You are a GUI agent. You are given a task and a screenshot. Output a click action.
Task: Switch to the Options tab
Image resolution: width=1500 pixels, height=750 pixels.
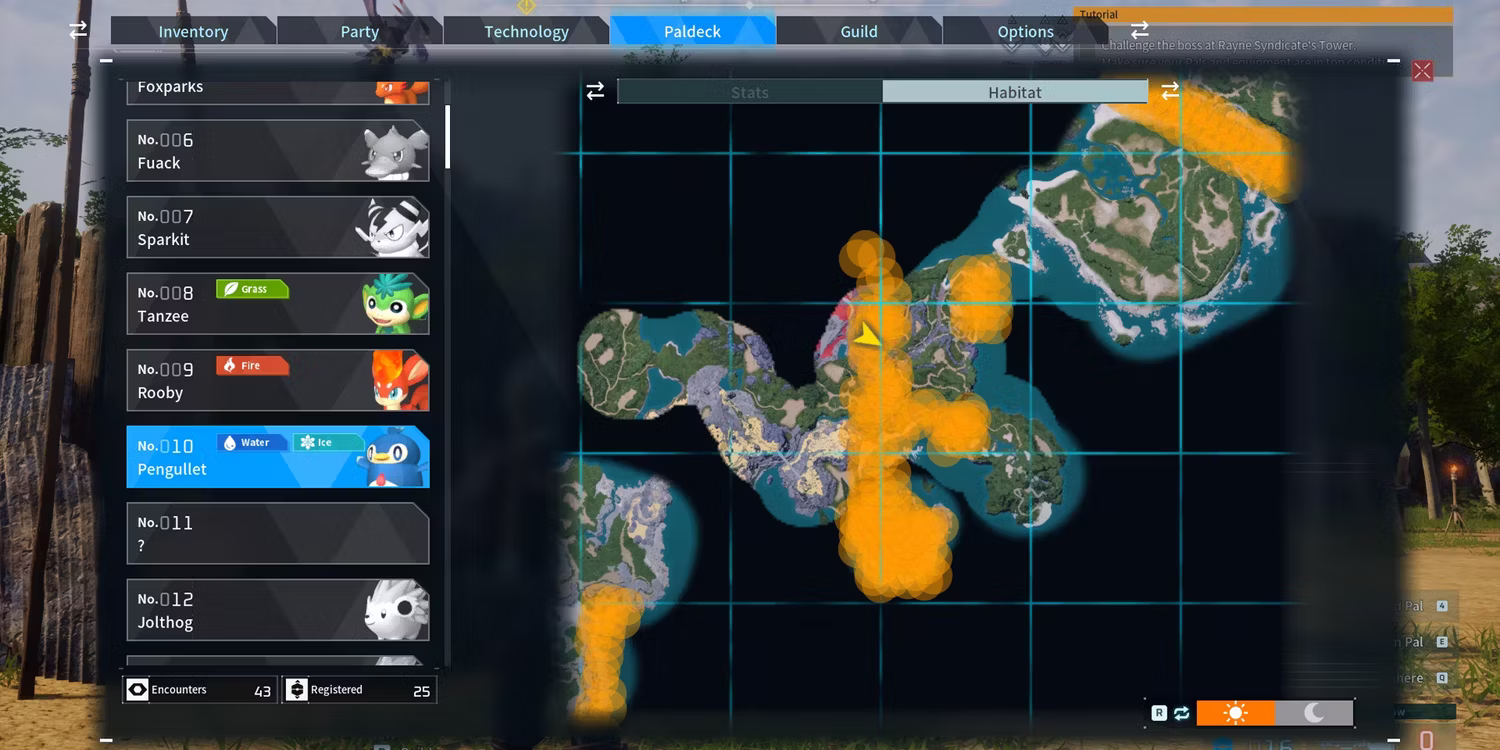click(x=1025, y=31)
